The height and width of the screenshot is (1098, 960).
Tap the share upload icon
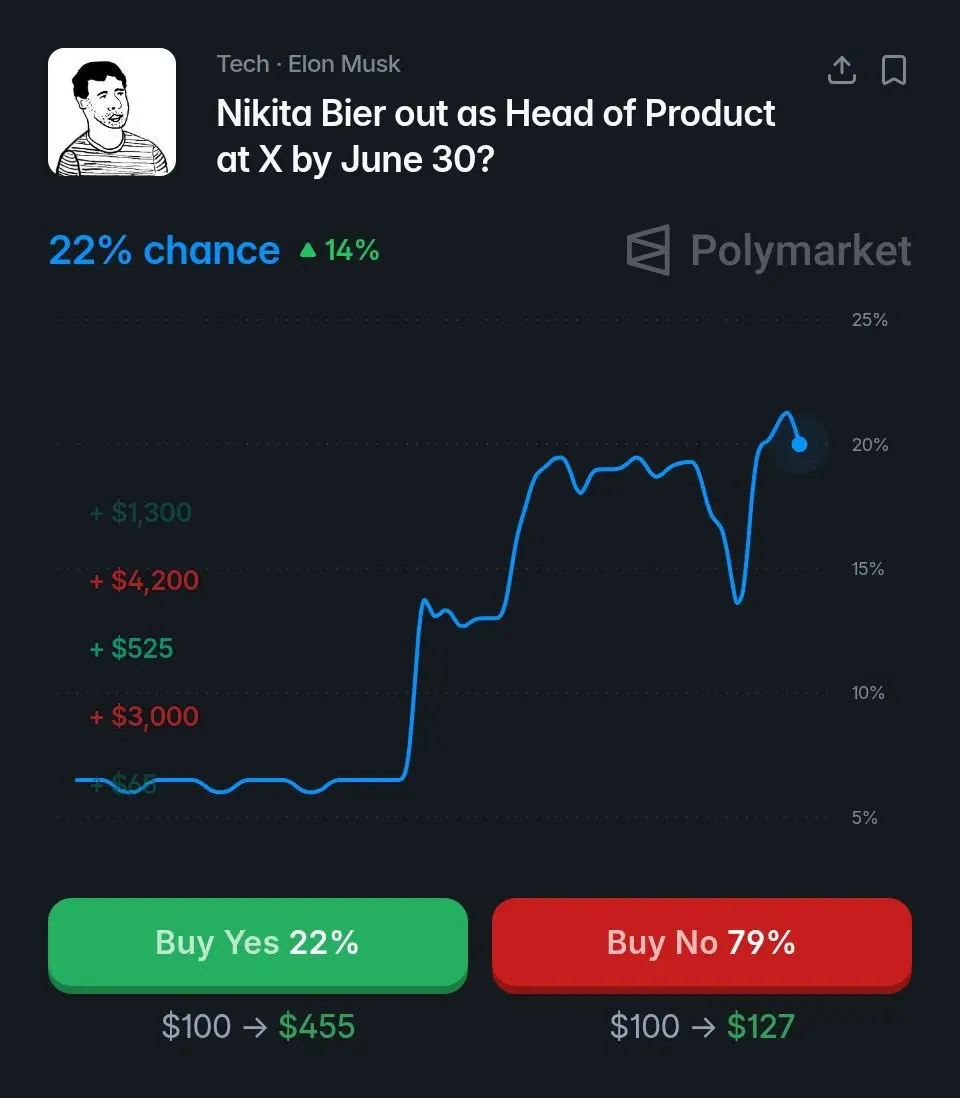coord(842,70)
